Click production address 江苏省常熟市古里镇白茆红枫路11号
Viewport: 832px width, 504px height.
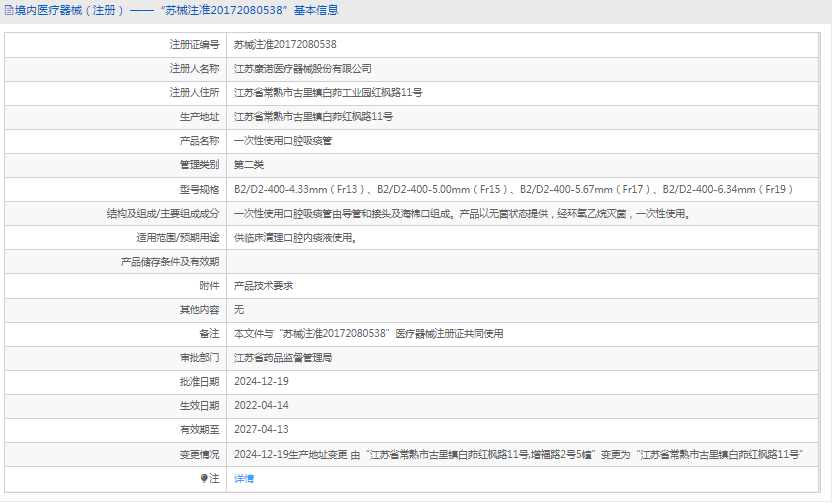[x=313, y=117]
